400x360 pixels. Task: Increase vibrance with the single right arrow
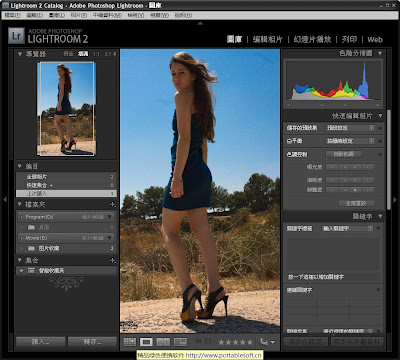(356, 190)
